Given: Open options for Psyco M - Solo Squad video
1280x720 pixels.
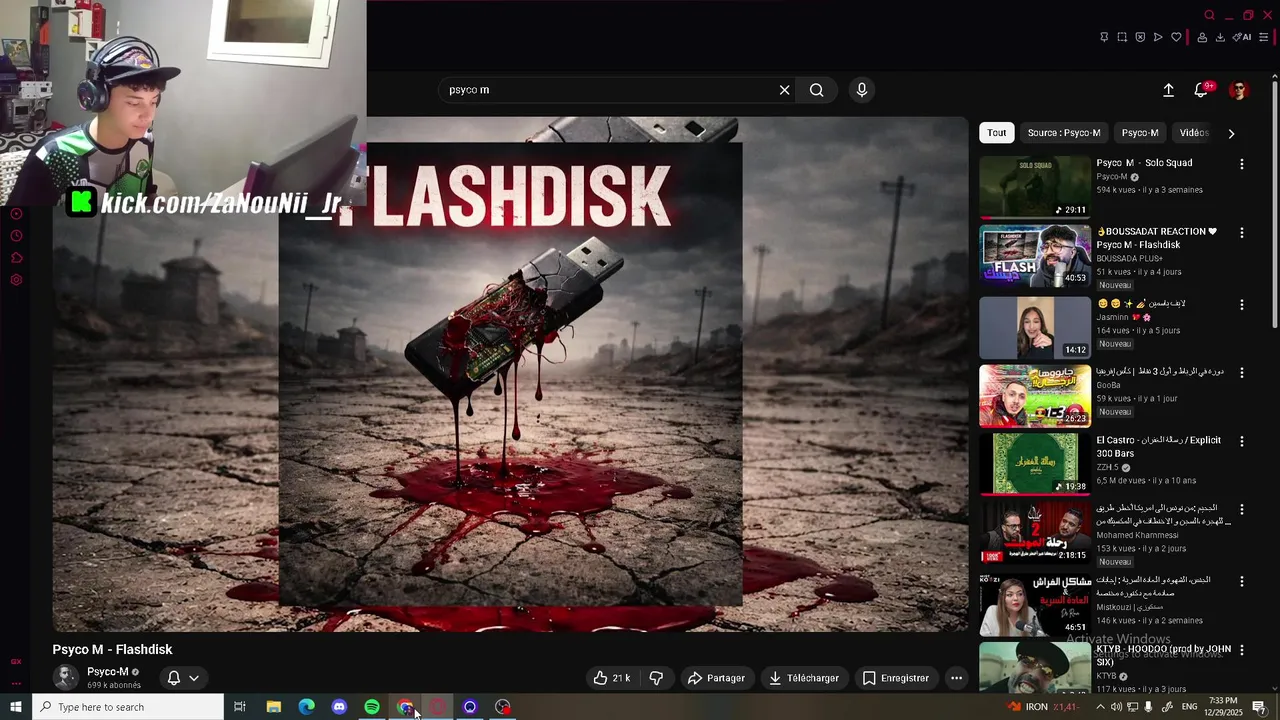Looking at the screenshot, I should pyautogui.click(x=1242, y=164).
